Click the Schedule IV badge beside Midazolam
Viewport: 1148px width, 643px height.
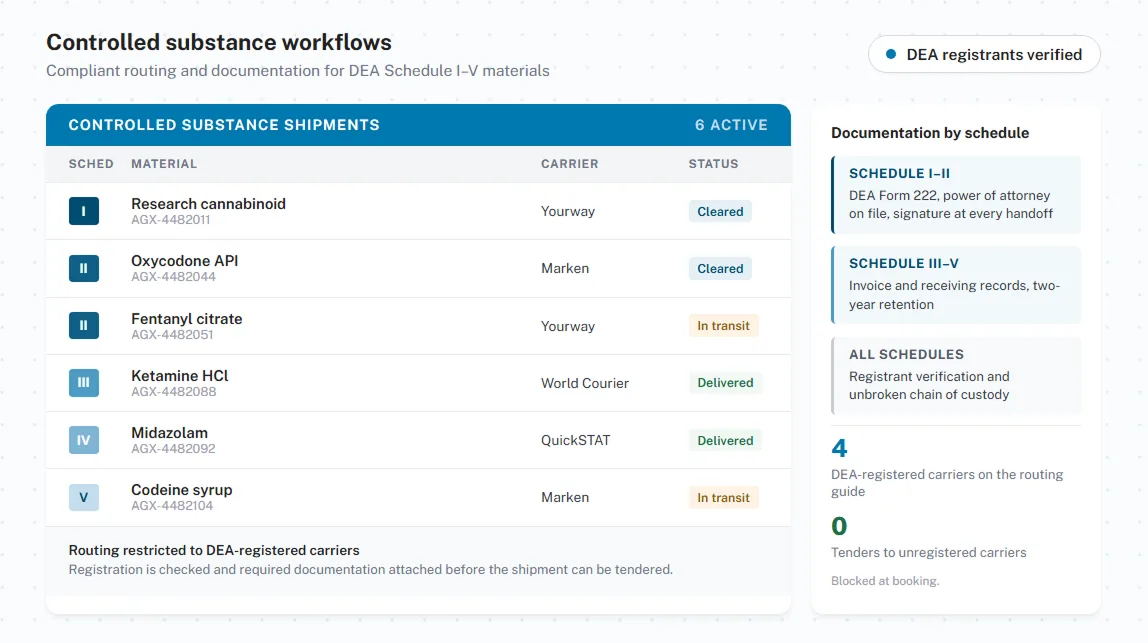[x=83, y=440]
